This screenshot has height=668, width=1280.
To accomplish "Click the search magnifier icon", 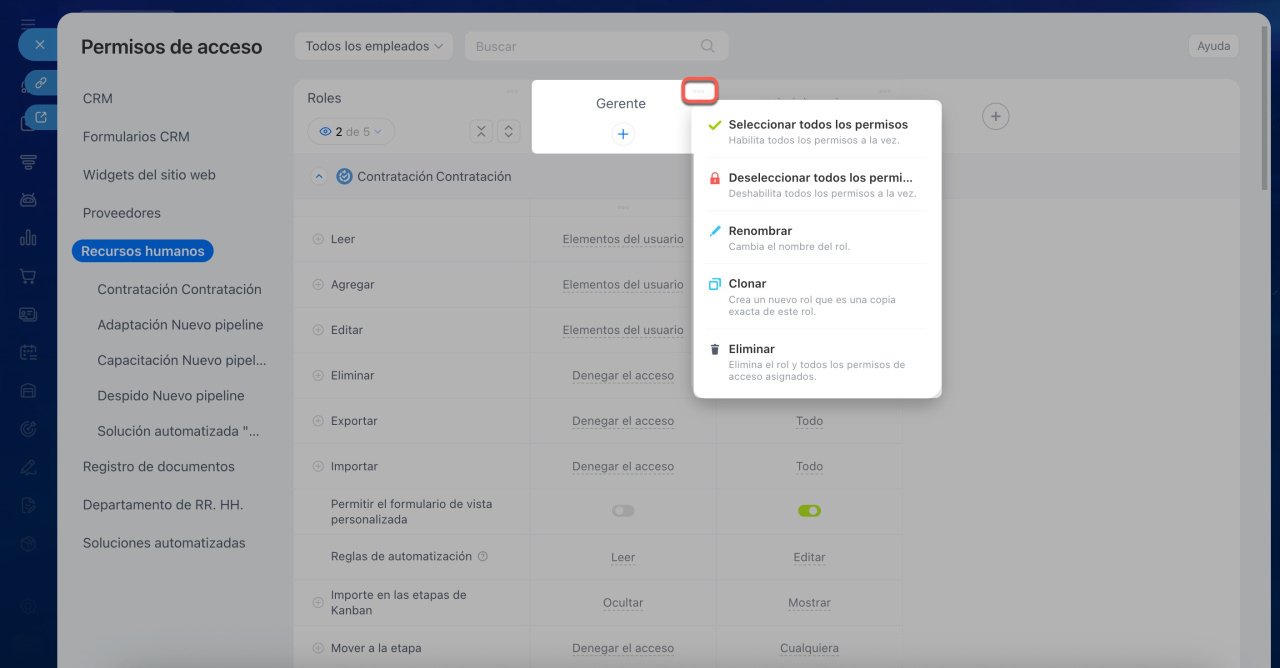I will 708,46.
